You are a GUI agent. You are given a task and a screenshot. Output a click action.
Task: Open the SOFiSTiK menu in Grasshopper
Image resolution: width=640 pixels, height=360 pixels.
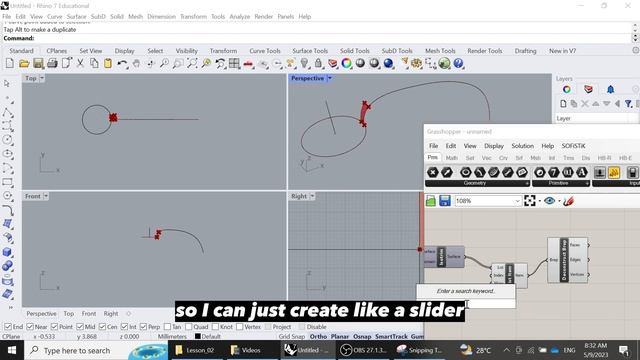click(573, 146)
